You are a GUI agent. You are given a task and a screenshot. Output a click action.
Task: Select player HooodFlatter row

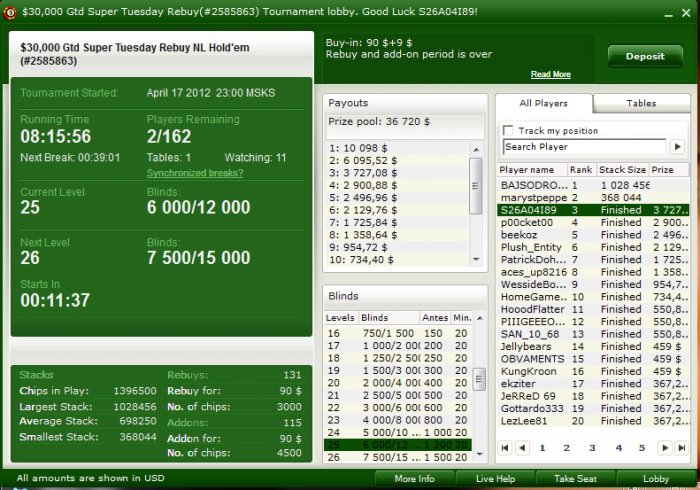coord(593,309)
